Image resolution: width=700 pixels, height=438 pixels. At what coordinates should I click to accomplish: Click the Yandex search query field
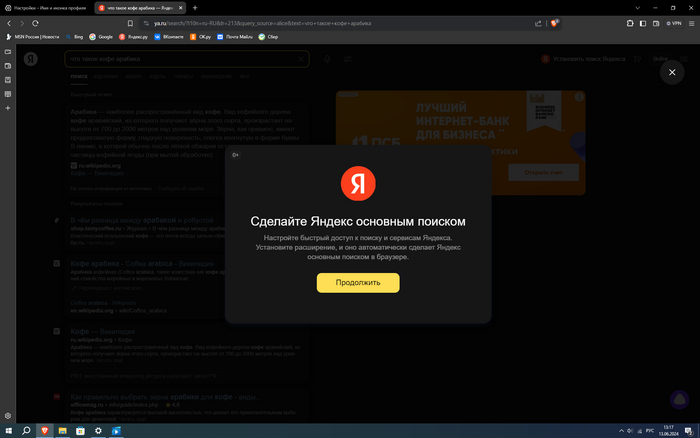[187, 59]
